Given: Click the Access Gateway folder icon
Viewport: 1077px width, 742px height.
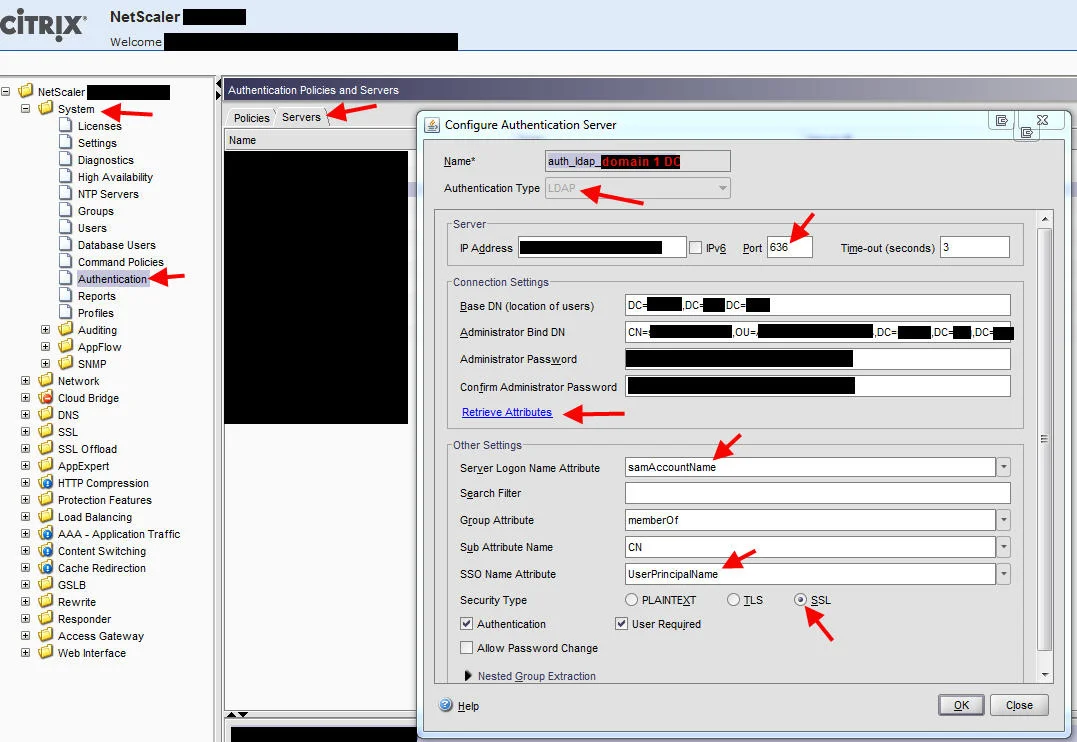Looking at the screenshot, I should pyautogui.click(x=46, y=635).
